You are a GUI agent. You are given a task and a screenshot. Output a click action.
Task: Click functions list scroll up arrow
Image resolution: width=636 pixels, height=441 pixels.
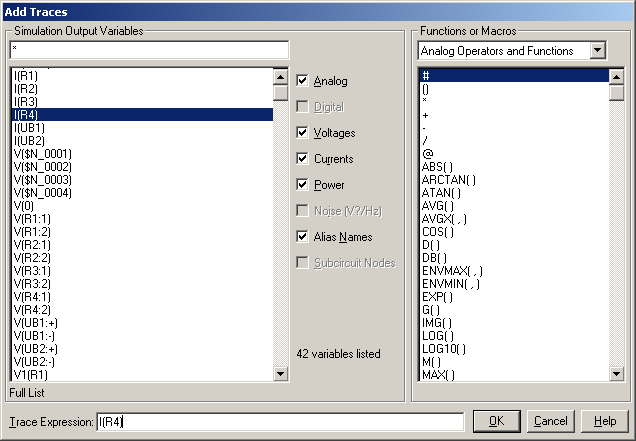pos(617,77)
